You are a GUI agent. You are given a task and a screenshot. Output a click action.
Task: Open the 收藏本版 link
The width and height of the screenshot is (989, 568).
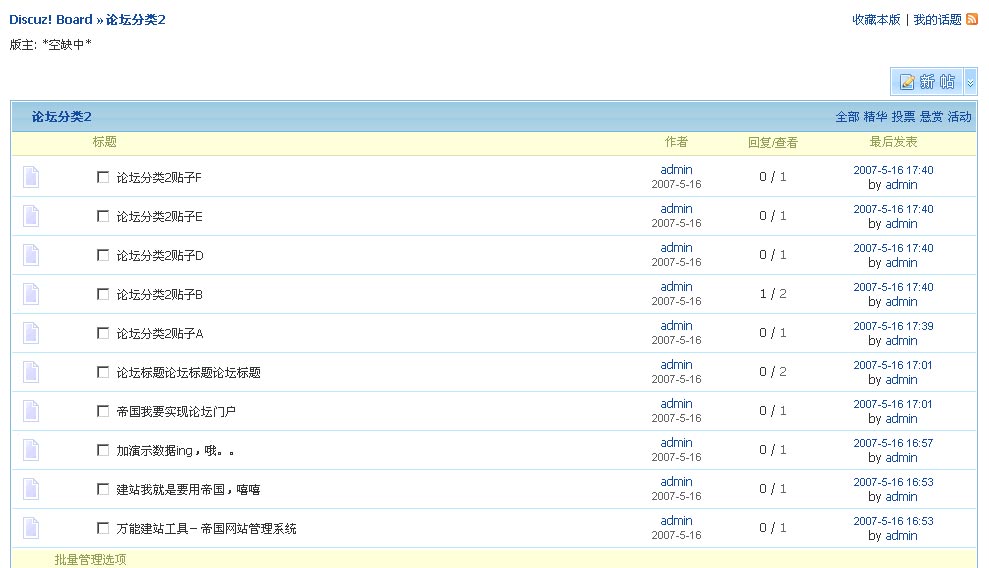coord(876,20)
